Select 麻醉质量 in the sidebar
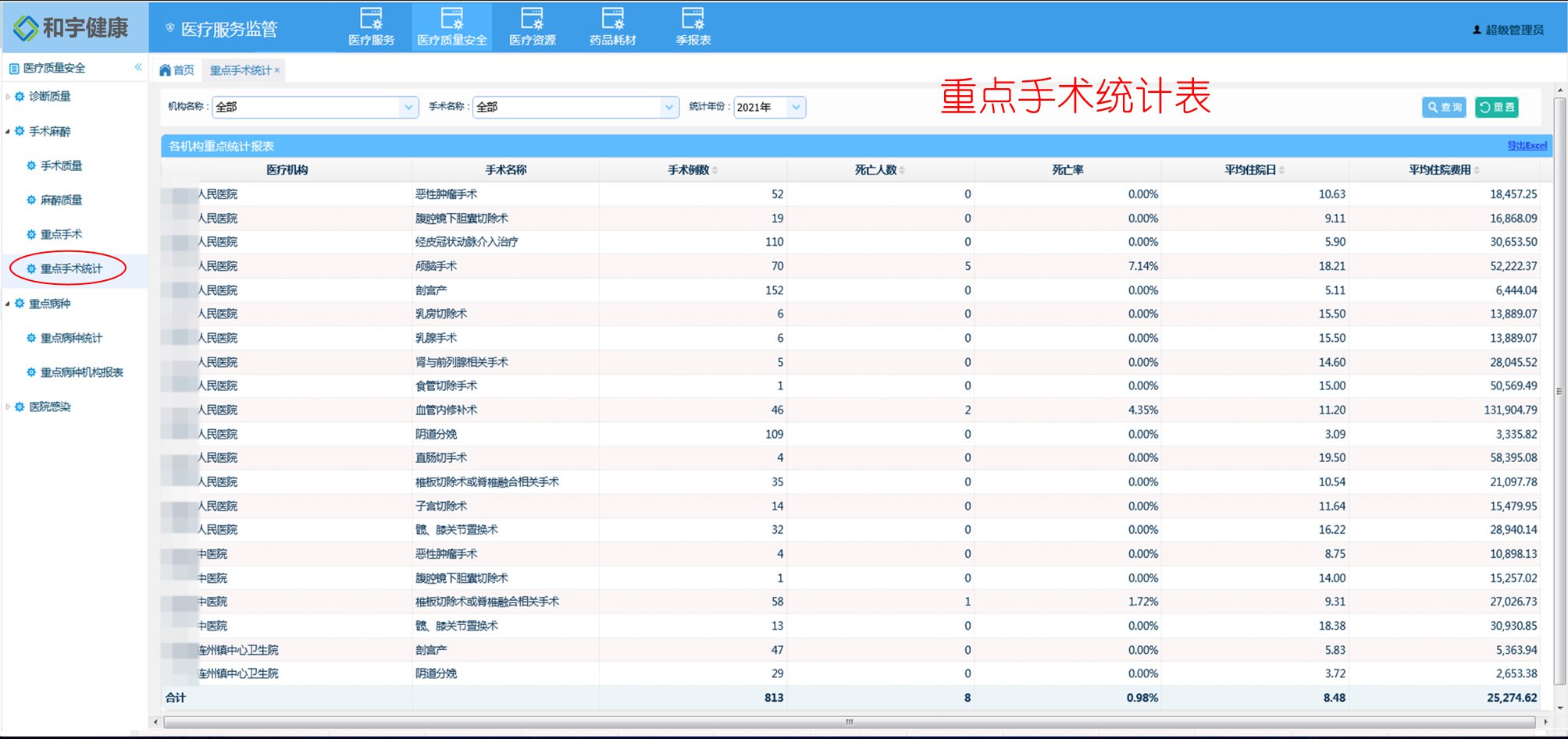This screenshot has width=1568, height=739. (61, 200)
